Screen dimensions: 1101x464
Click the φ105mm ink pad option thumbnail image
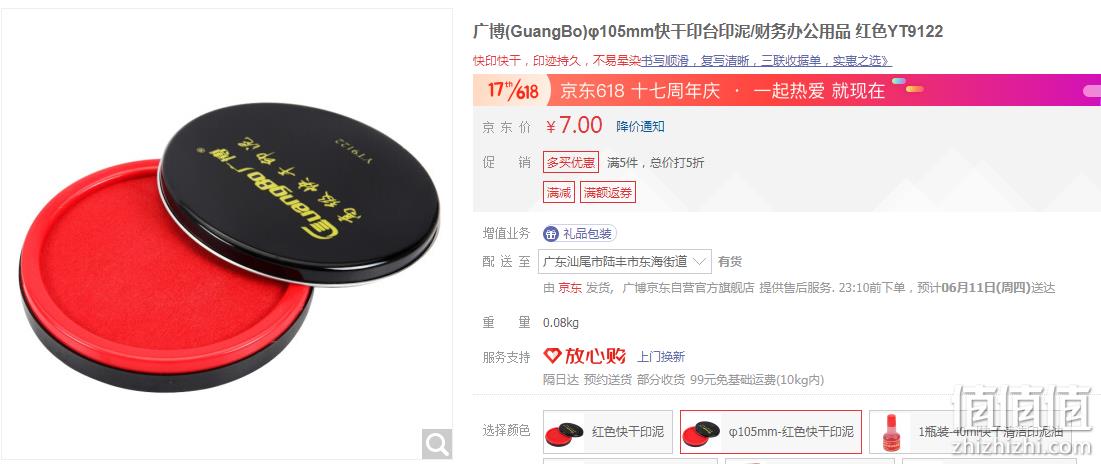tap(701, 432)
